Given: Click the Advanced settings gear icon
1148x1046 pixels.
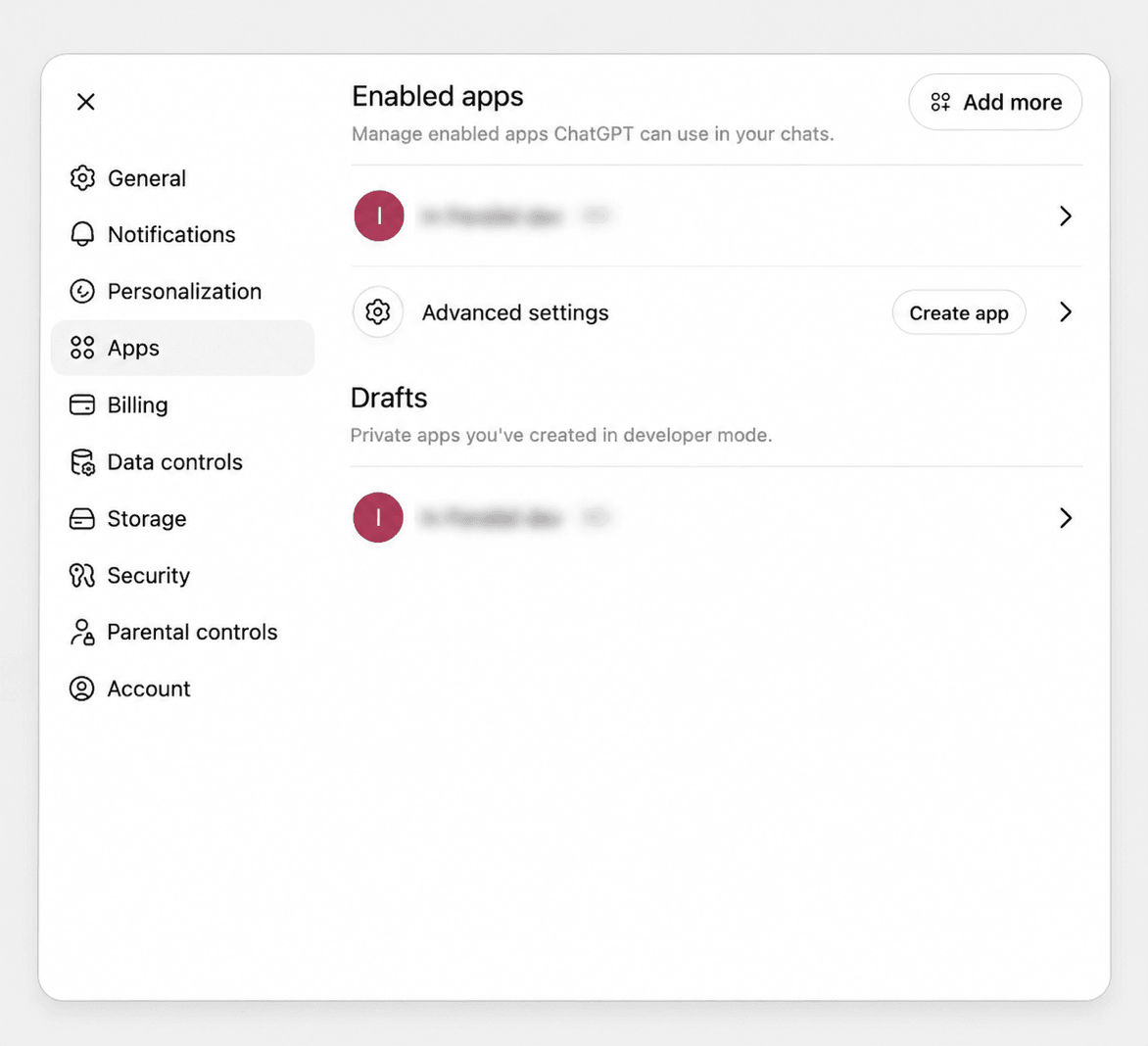Looking at the screenshot, I should tap(378, 312).
